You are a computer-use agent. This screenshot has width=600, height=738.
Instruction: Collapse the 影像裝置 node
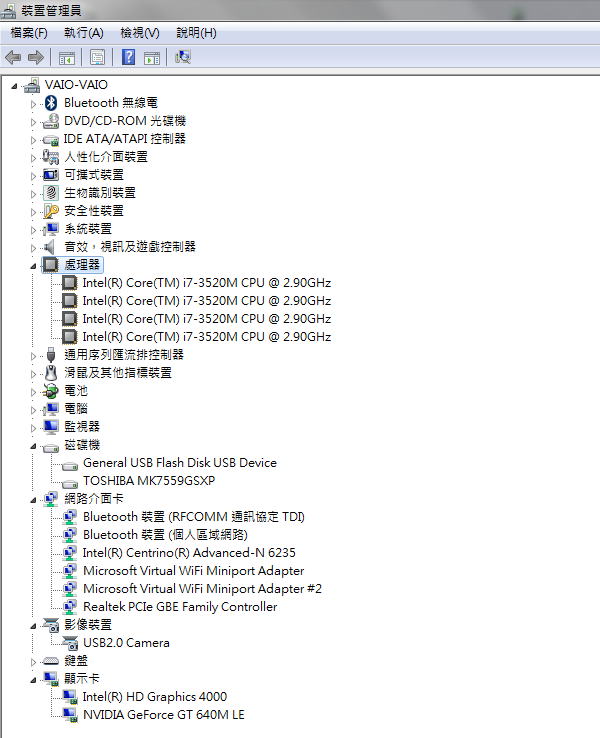[33, 626]
